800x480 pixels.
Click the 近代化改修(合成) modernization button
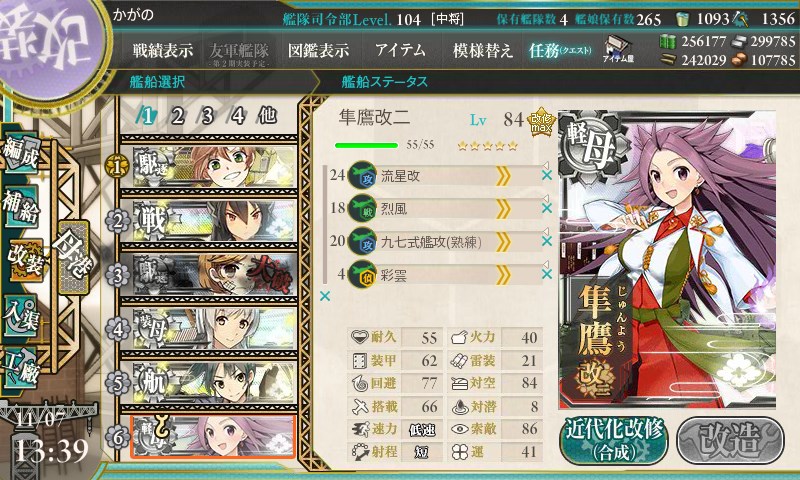coord(614,441)
